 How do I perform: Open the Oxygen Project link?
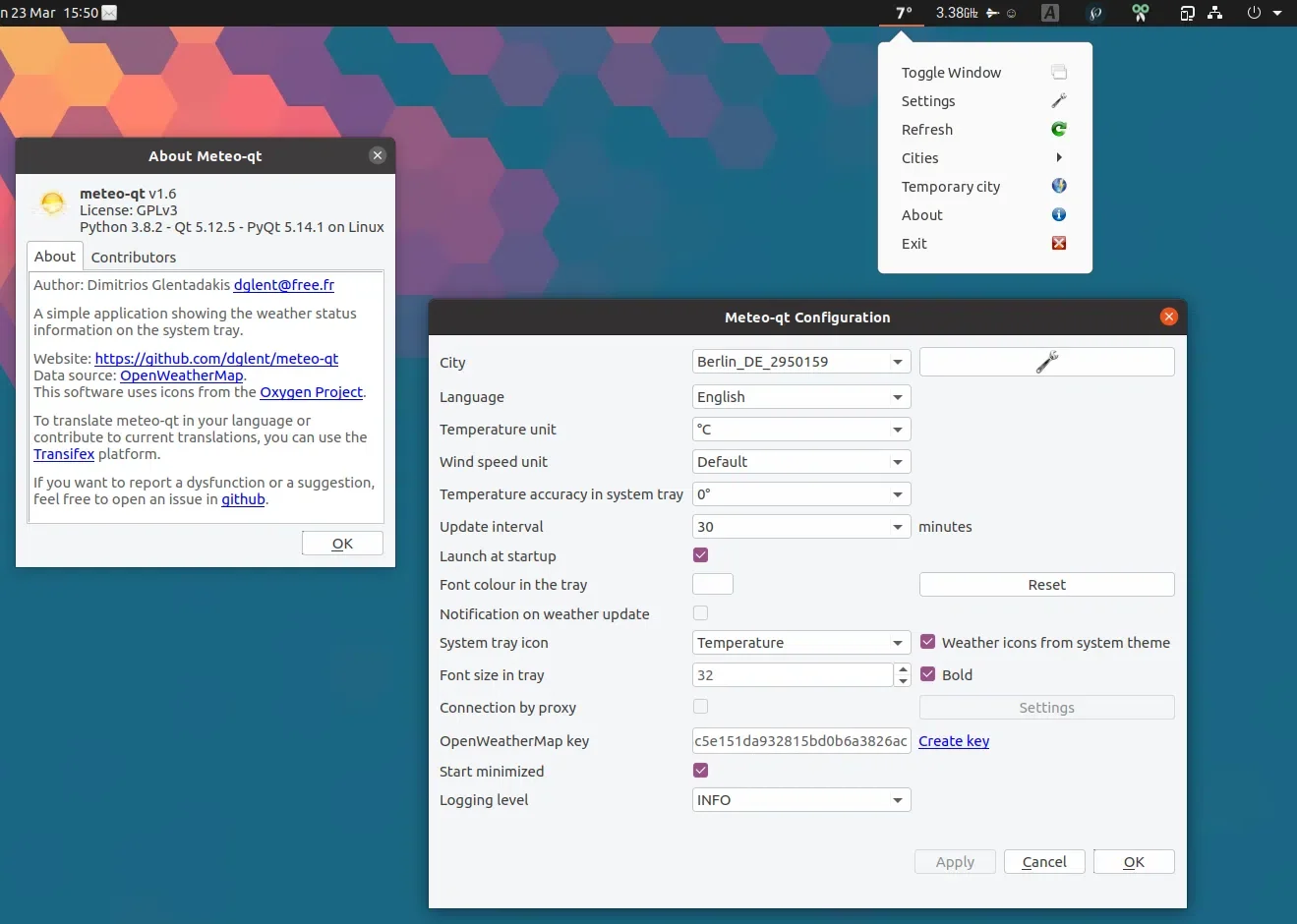click(311, 392)
